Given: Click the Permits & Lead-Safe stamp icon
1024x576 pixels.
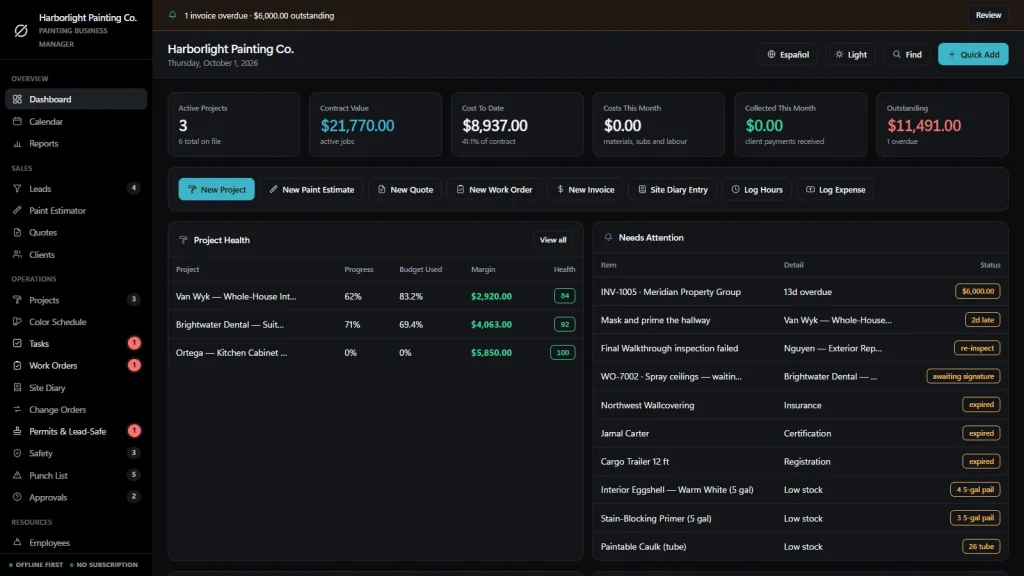Looking at the screenshot, I should (x=18, y=431).
